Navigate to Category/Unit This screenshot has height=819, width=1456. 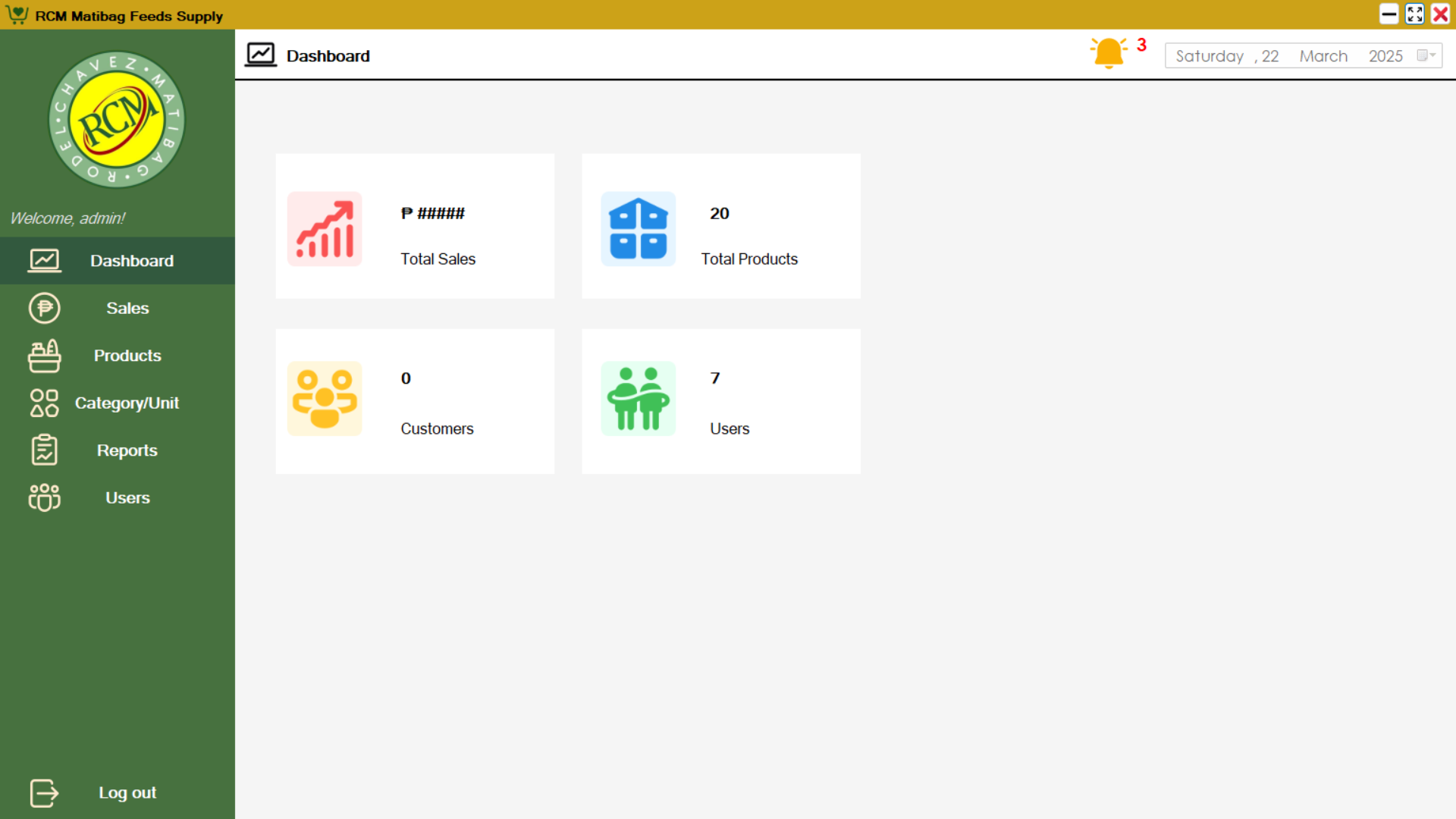tap(118, 403)
